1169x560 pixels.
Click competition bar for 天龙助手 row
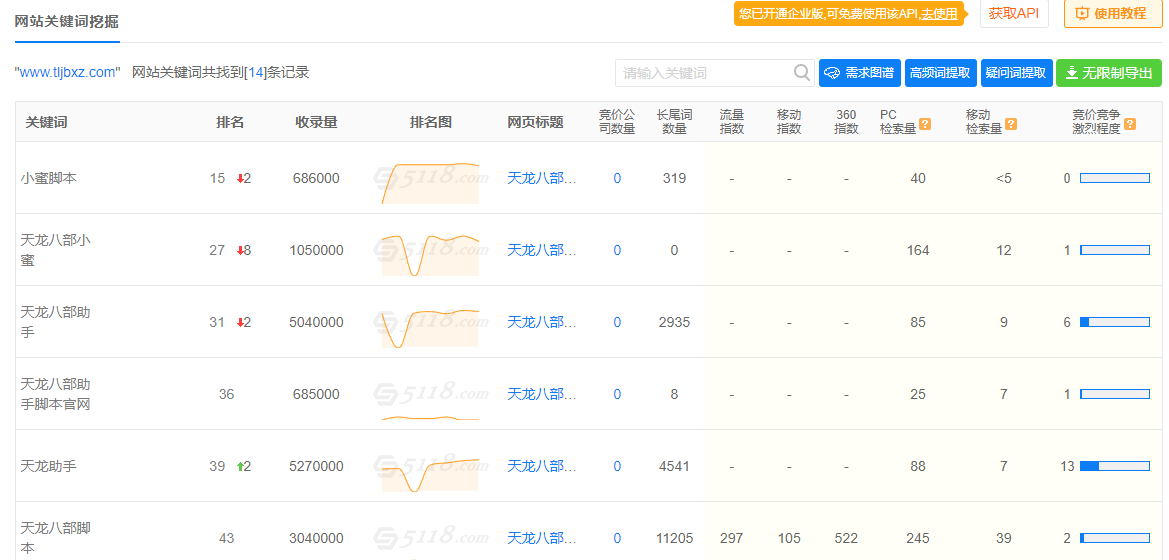coord(1115,466)
